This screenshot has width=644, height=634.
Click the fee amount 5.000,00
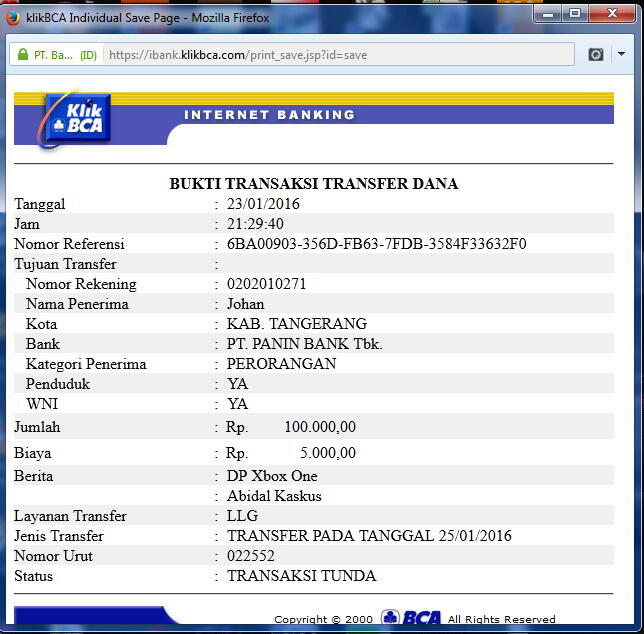click(x=328, y=453)
